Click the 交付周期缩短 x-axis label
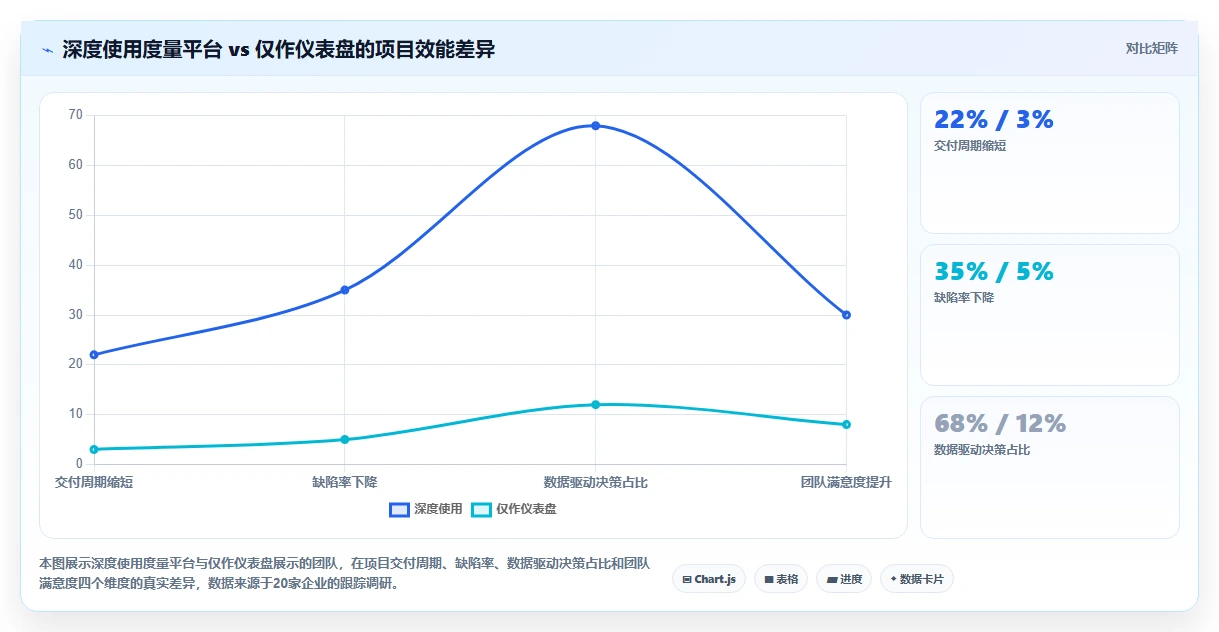The height and width of the screenshot is (632, 1219). [94, 482]
